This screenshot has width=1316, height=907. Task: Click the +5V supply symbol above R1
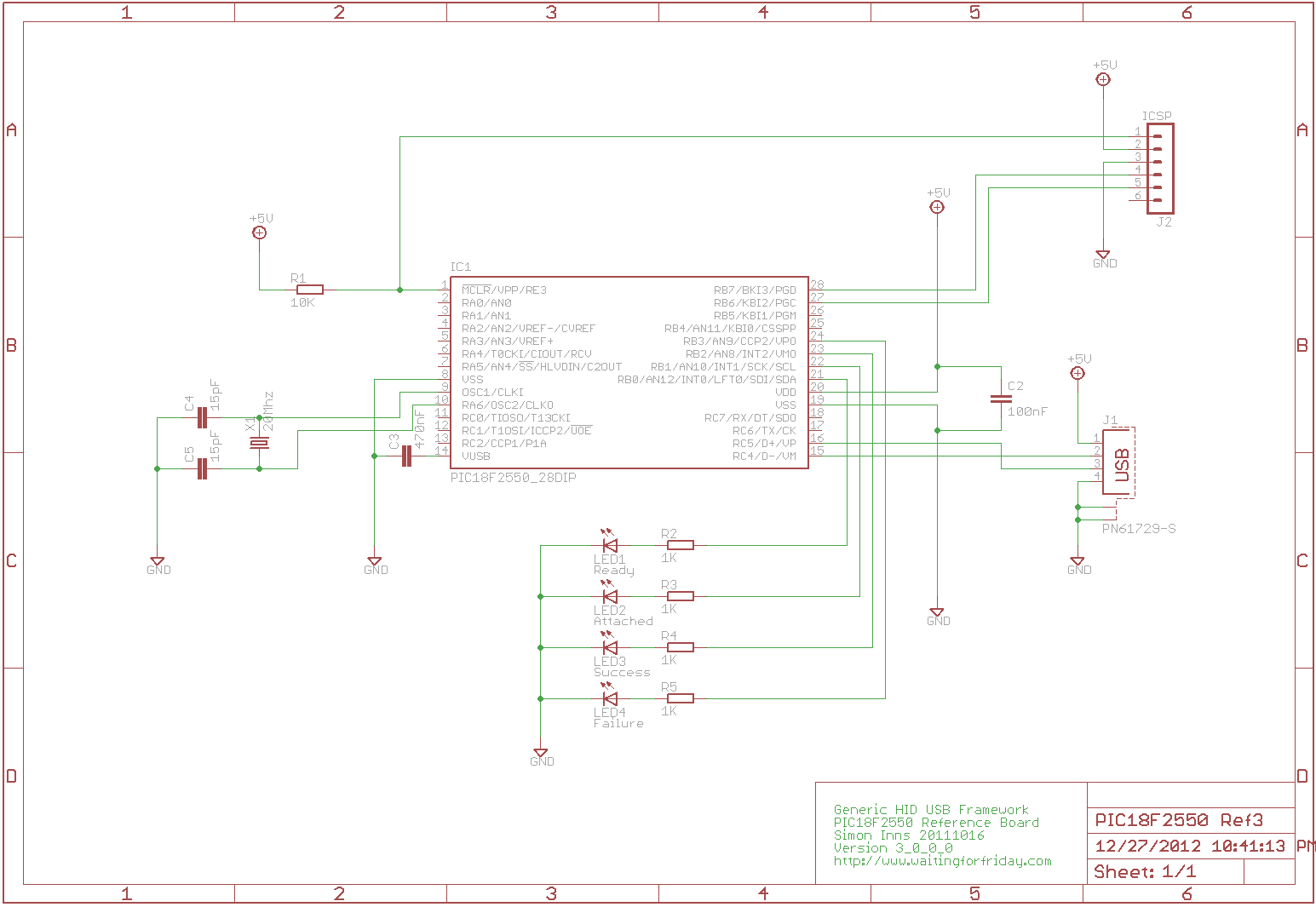260,232
